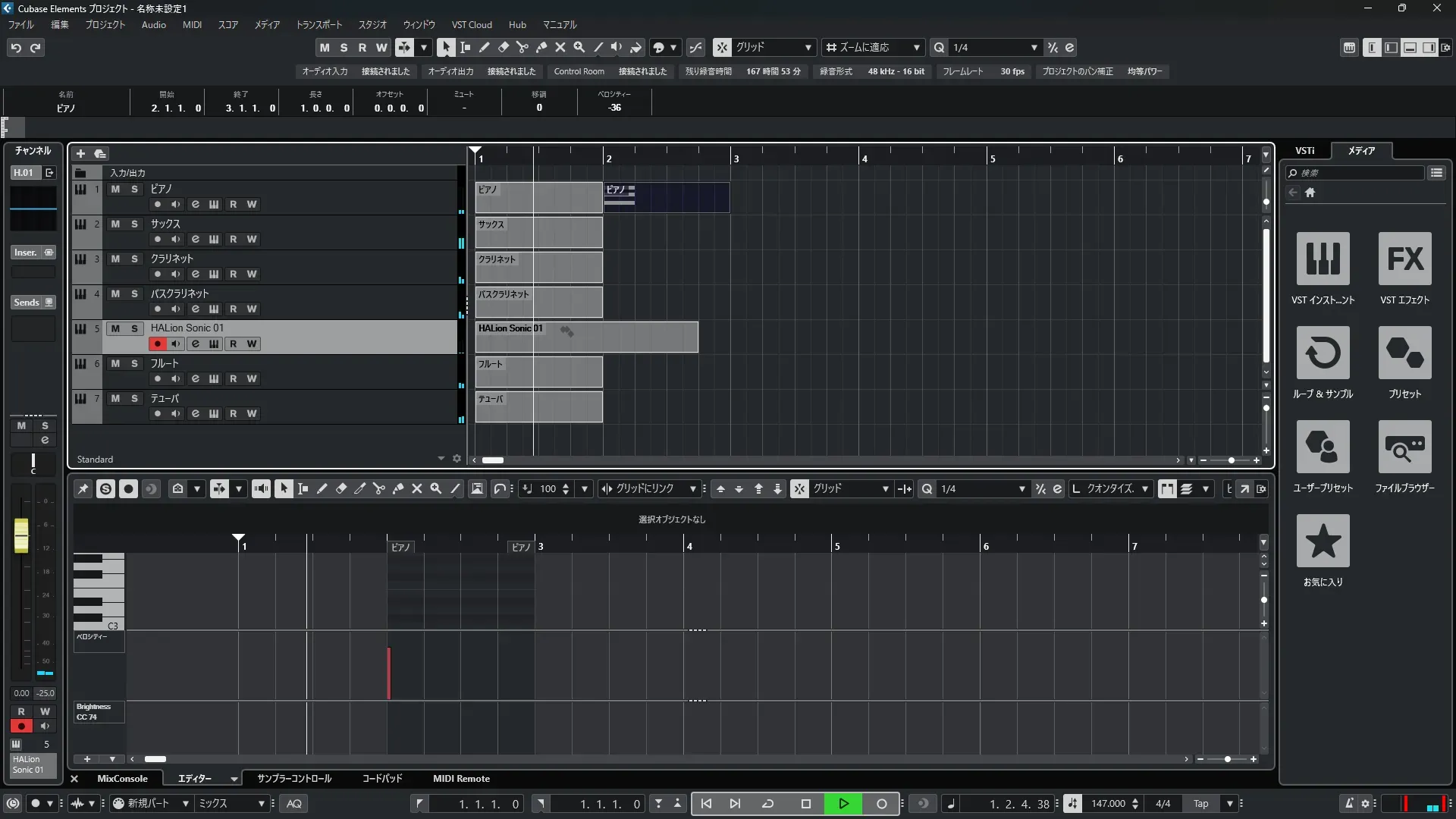Click the Add Track plus icon
Image resolution: width=1456 pixels, height=819 pixels.
pos(80,154)
